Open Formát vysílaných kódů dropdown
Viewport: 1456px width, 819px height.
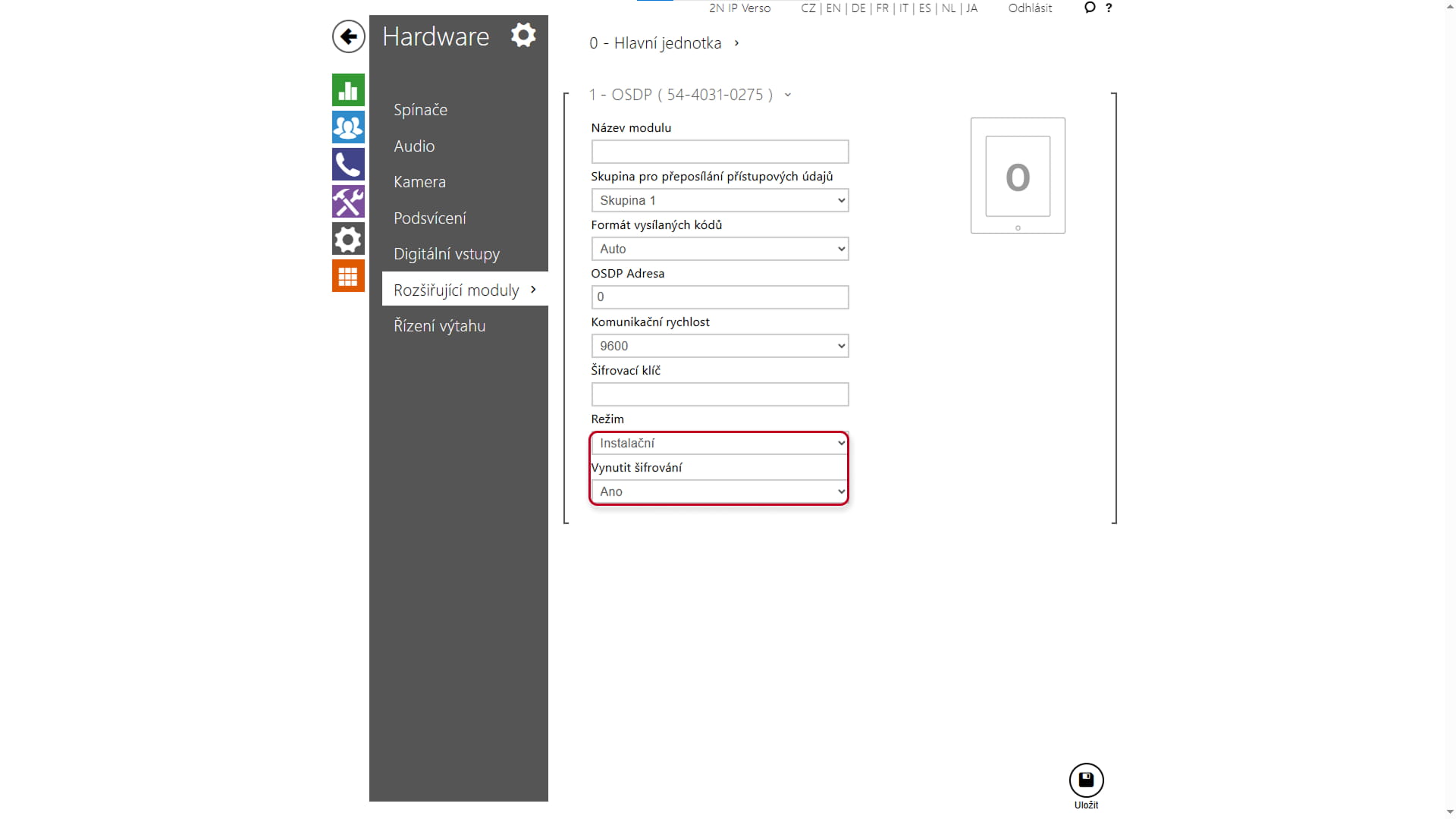(720, 249)
